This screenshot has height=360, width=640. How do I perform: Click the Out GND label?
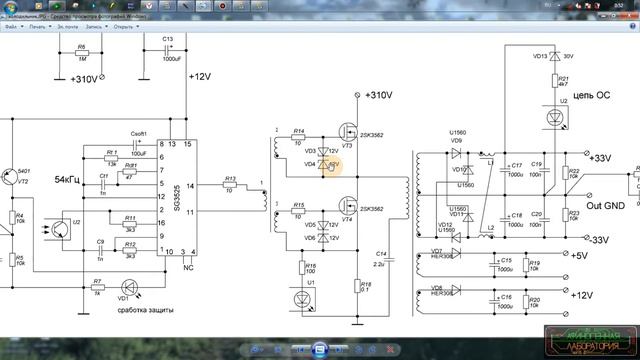[605, 206]
